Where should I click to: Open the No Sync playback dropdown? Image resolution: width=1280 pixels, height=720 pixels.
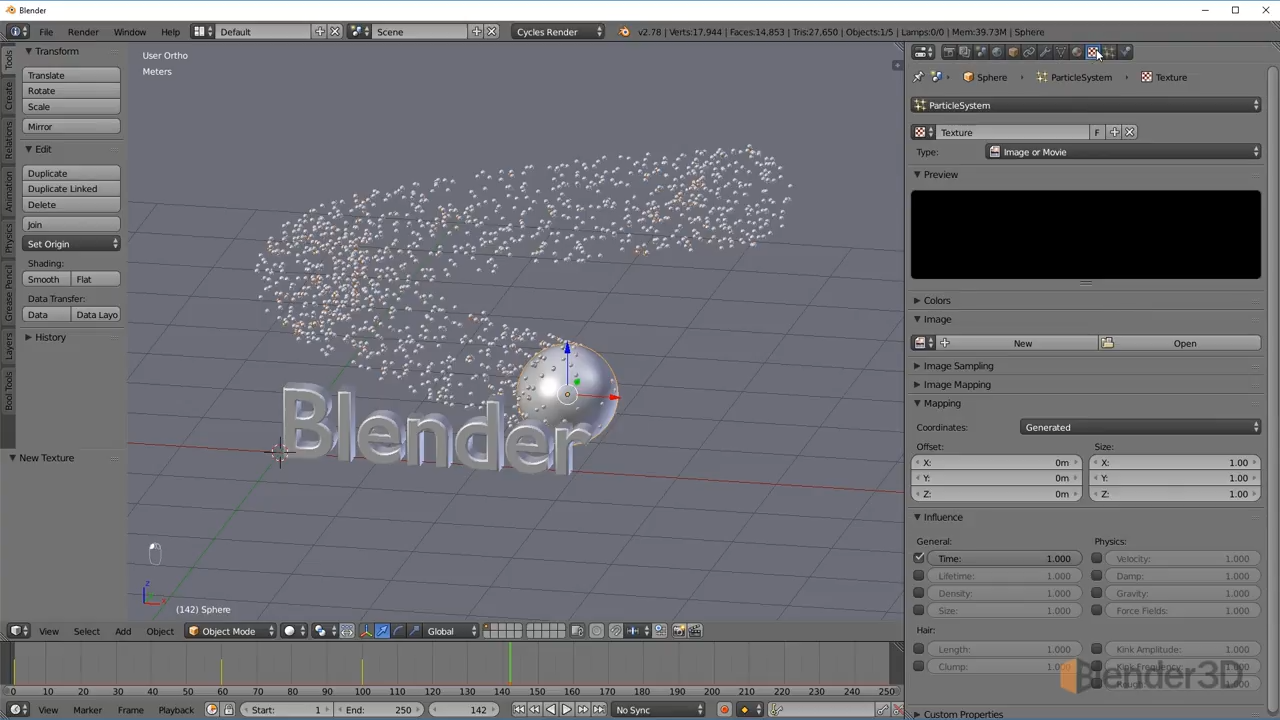click(x=659, y=710)
